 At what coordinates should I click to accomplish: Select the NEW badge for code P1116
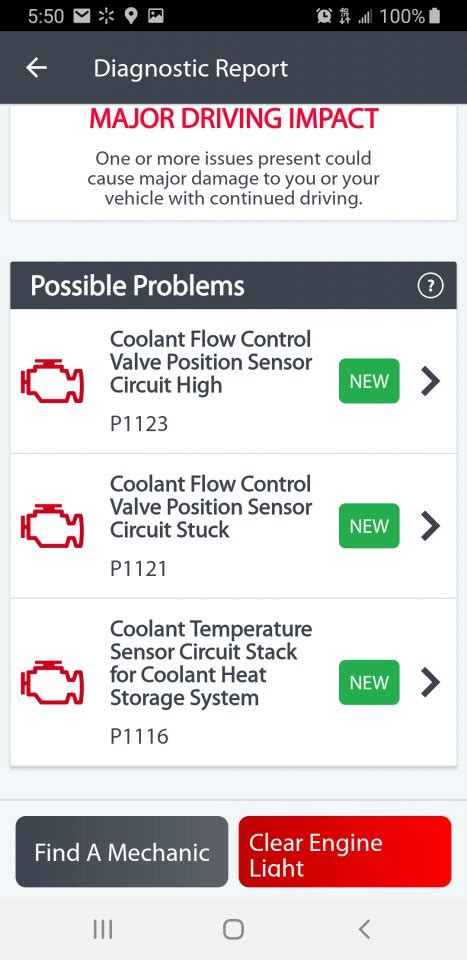[x=369, y=682]
